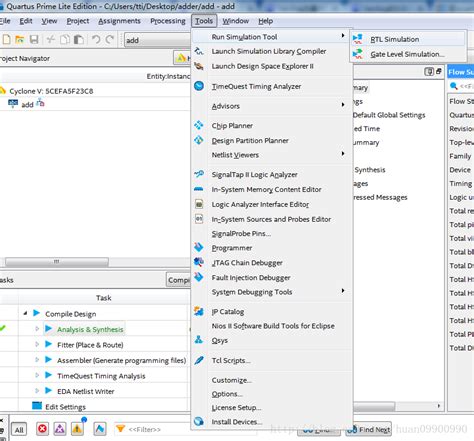Image resolution: width=474 pixels, height=441 pixels.
Task: Click the Undo icon in toolbar
Action: click(96, 40)
